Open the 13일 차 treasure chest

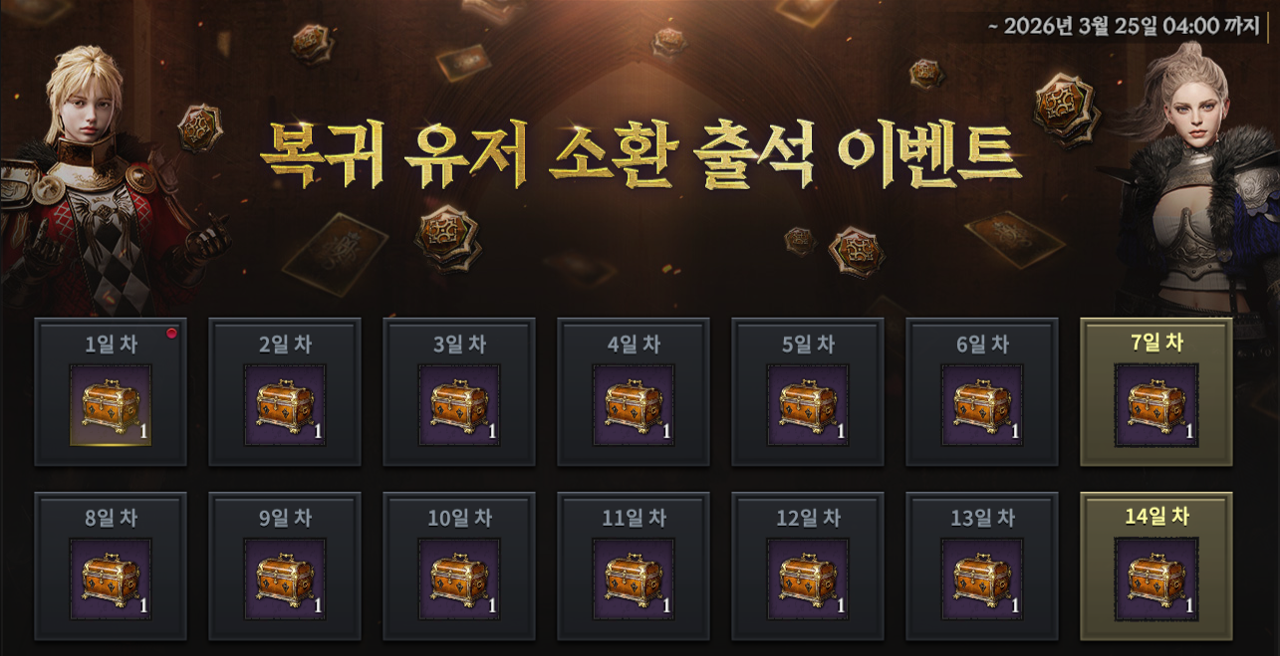click(x=982, y=579)
